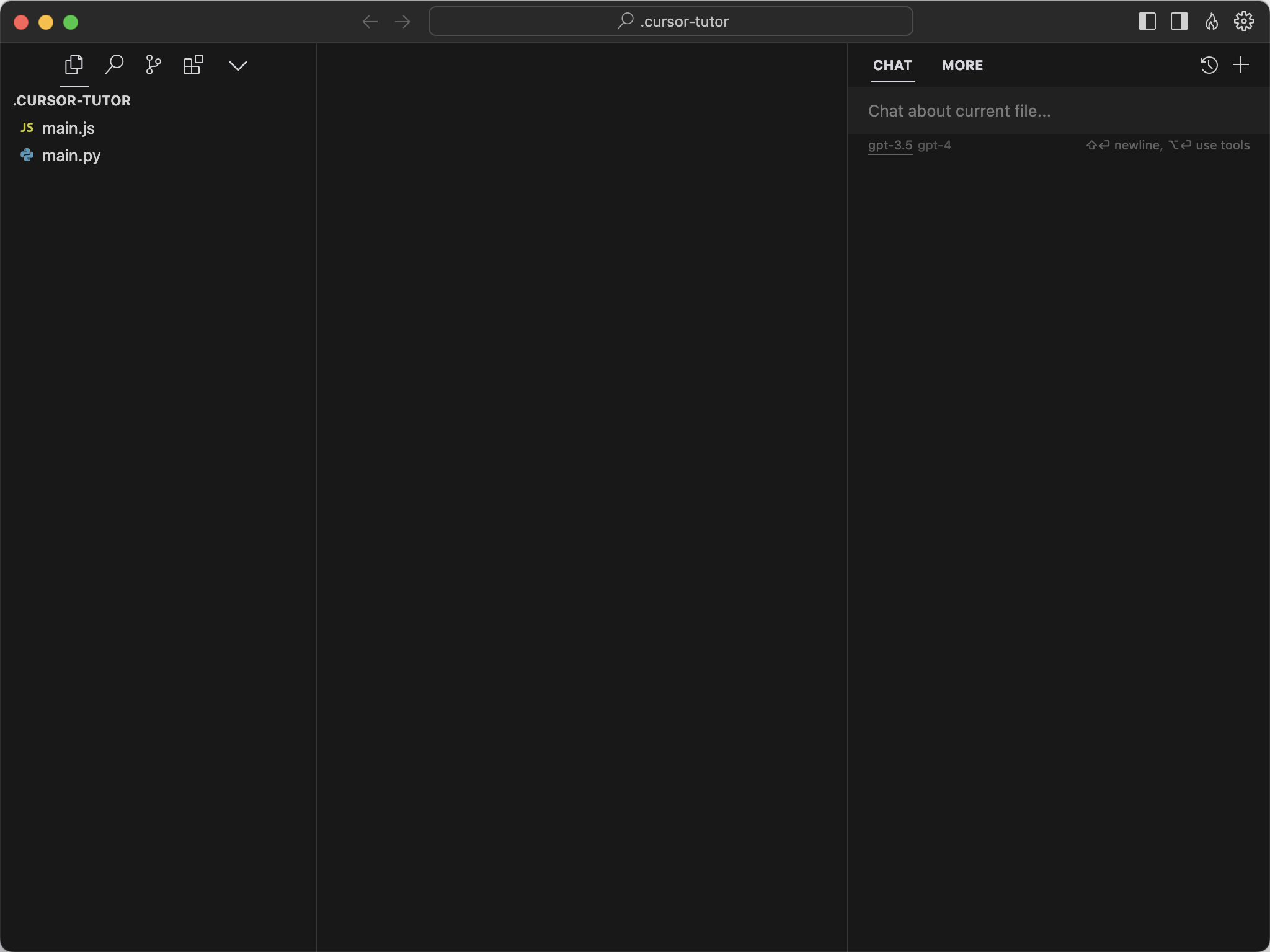Image resolution: width=1270 pixels, height=952 pixels.
Task: Switch to the CHAT tab
Action: (x=892, y=65)
